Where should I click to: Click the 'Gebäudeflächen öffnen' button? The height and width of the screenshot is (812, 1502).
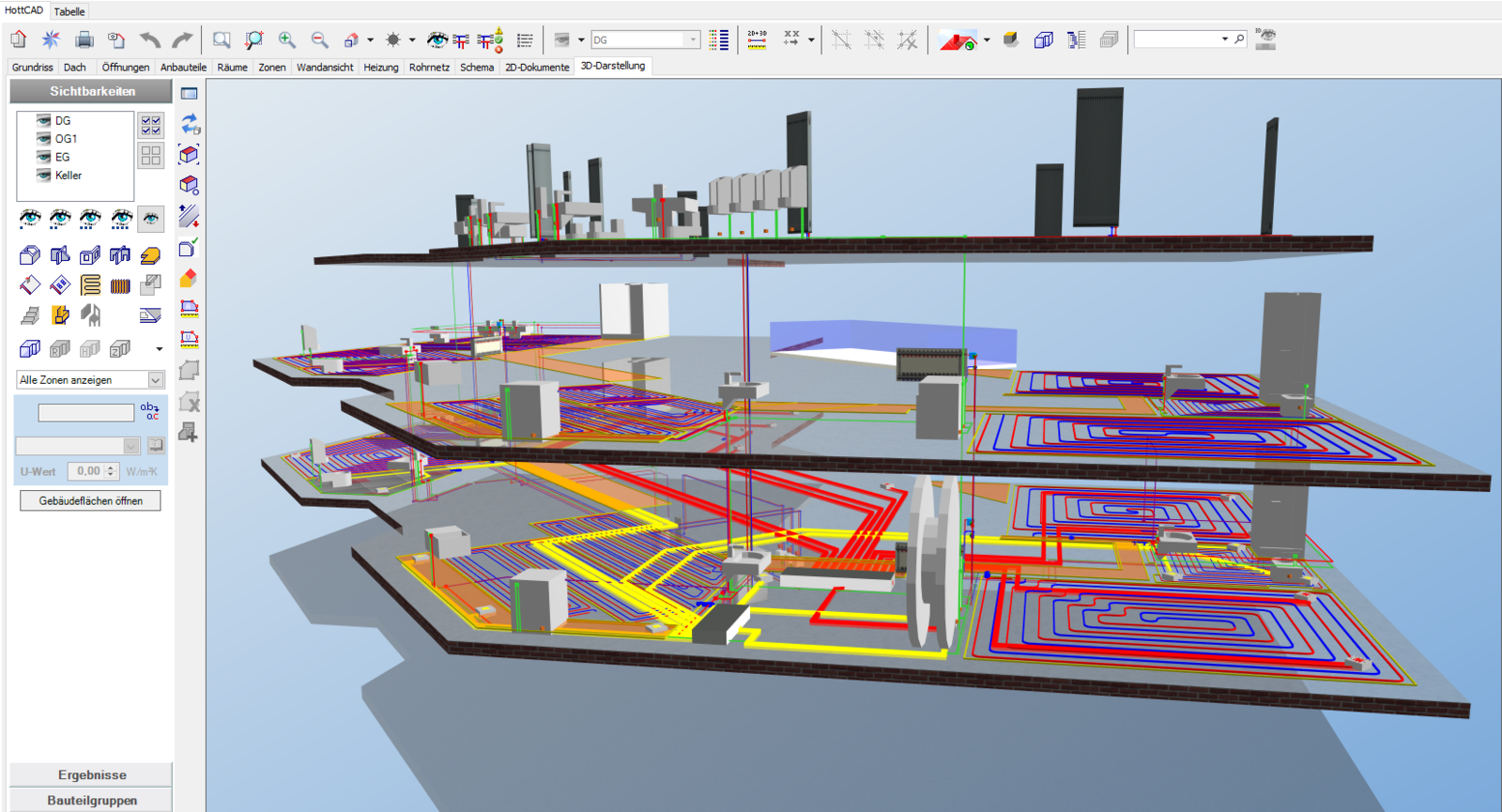tap(90, 501)
